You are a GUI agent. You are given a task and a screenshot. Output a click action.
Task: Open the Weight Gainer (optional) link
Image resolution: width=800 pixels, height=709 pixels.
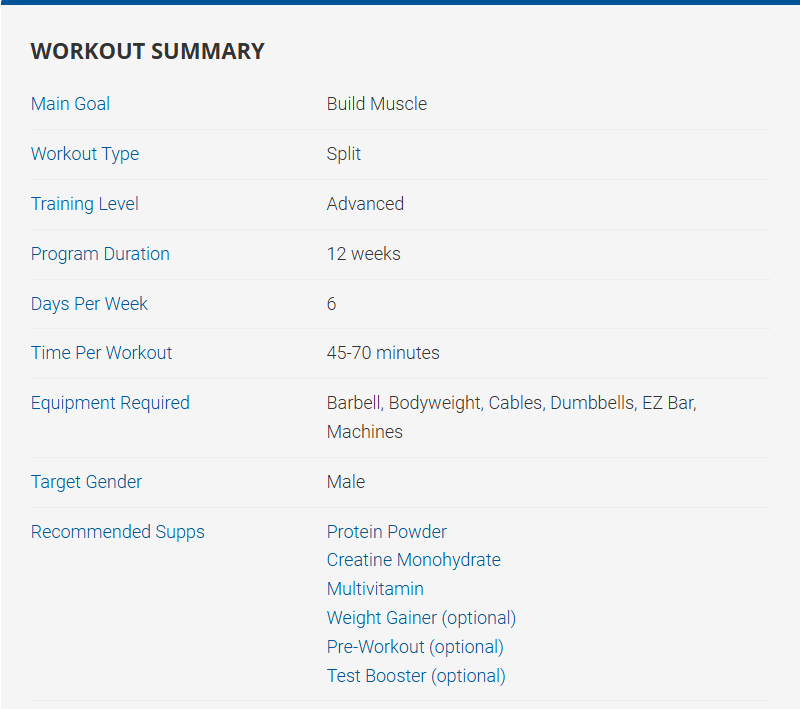[421, 618]
